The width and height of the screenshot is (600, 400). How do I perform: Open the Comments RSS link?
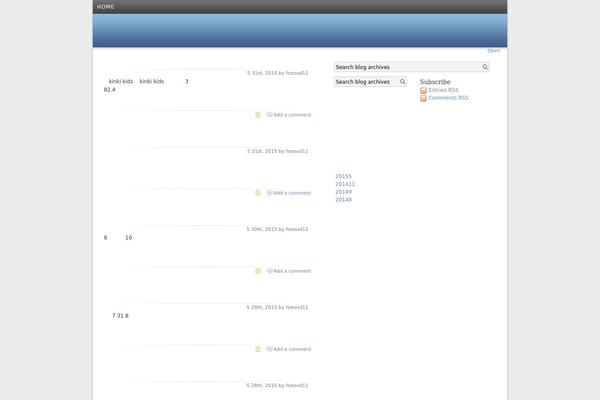pyautogui.click(x=448, y=98)
